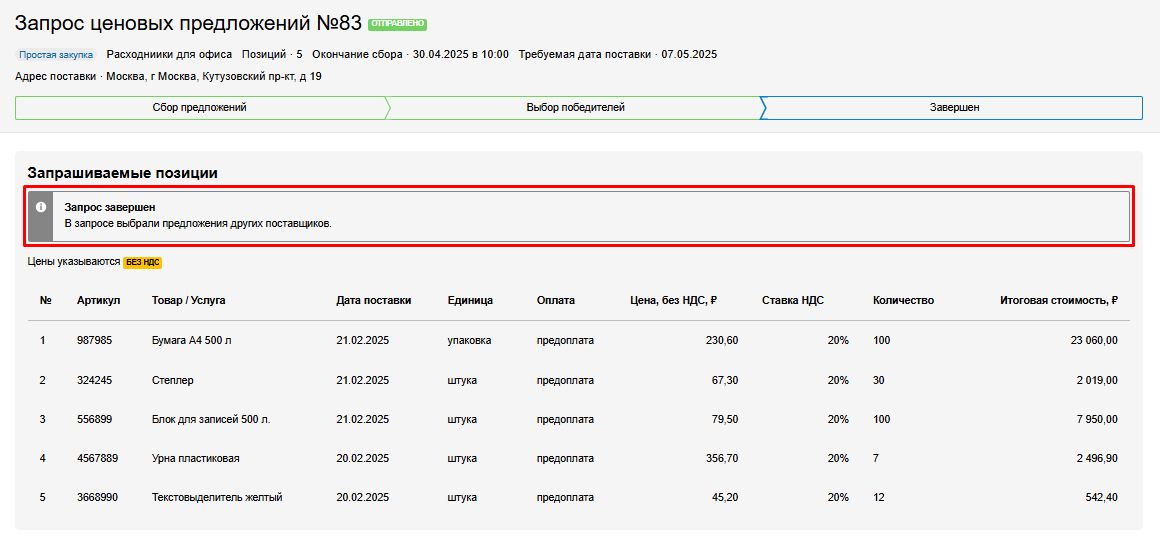1160x539 pixels.
Task: Select the 'Сбор предложений' stage step
Action: (199, 108)
